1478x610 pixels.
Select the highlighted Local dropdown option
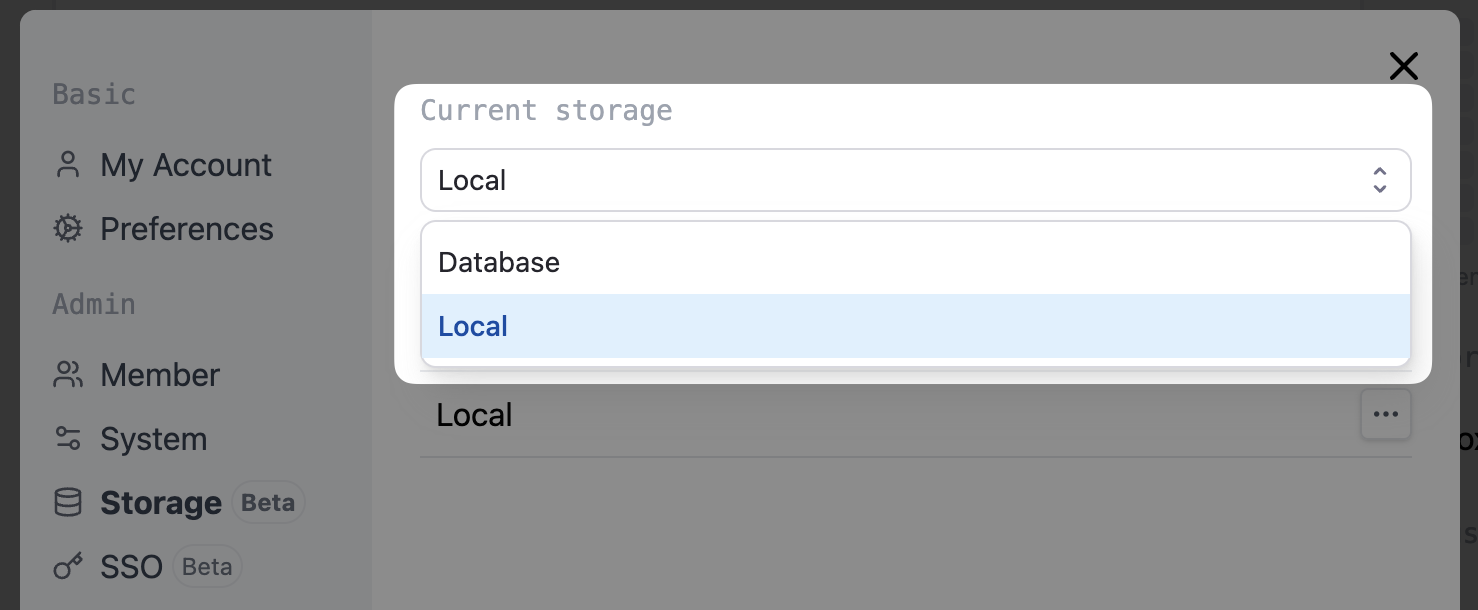[473, 326]
